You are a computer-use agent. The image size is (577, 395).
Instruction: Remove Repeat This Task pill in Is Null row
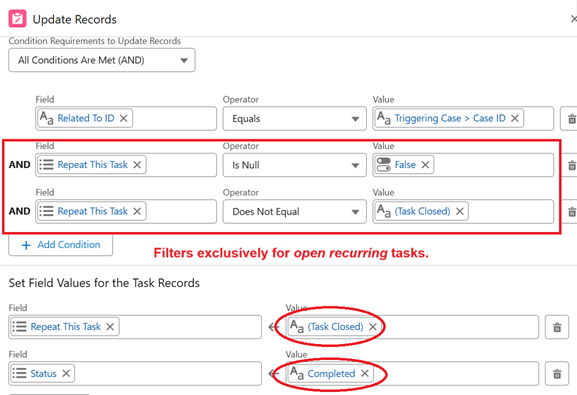[x=137, y=165]
